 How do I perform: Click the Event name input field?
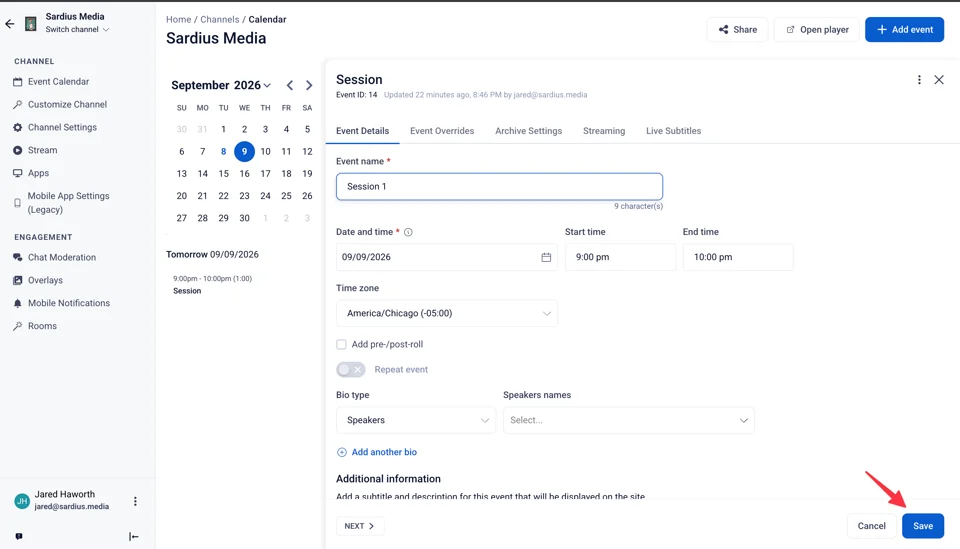click(499, 187)
